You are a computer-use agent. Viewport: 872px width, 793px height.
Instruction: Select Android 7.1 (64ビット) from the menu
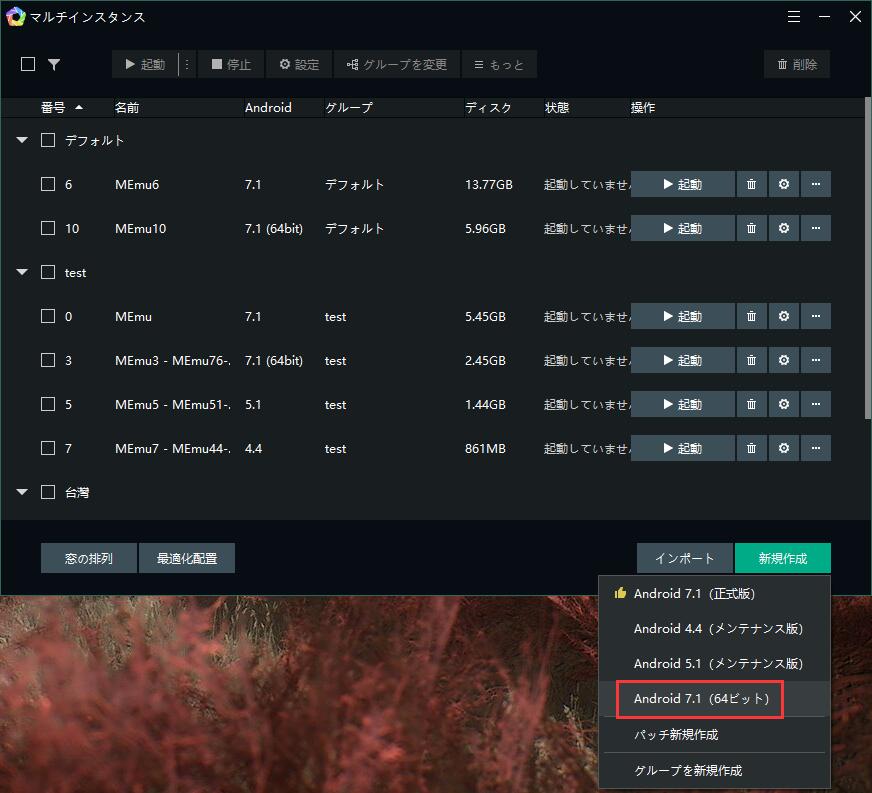click(699, 699)
